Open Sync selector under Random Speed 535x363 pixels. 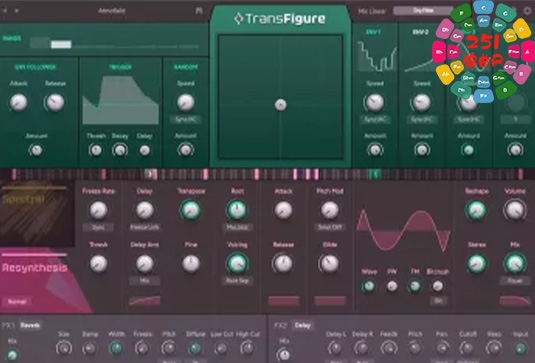[186, 119]
